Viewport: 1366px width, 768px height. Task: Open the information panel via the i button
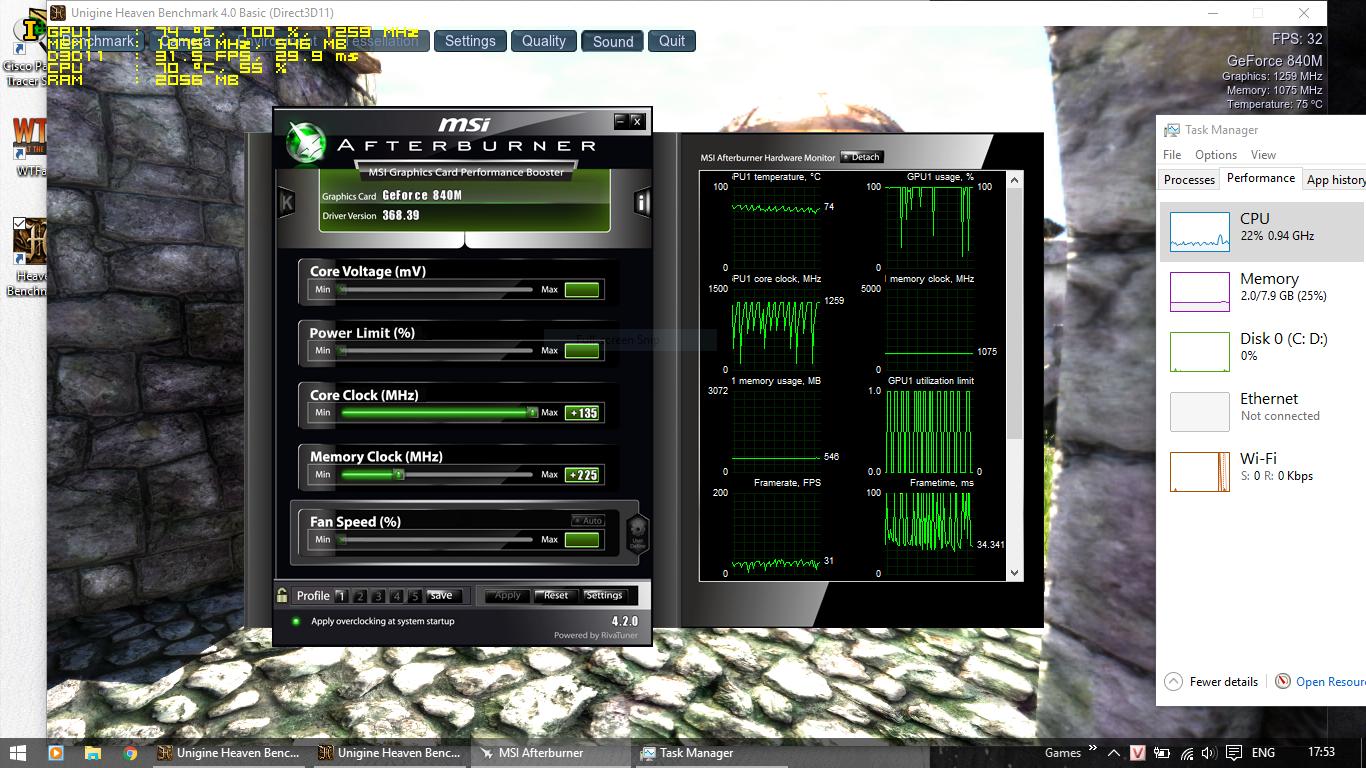coord(642,203)
